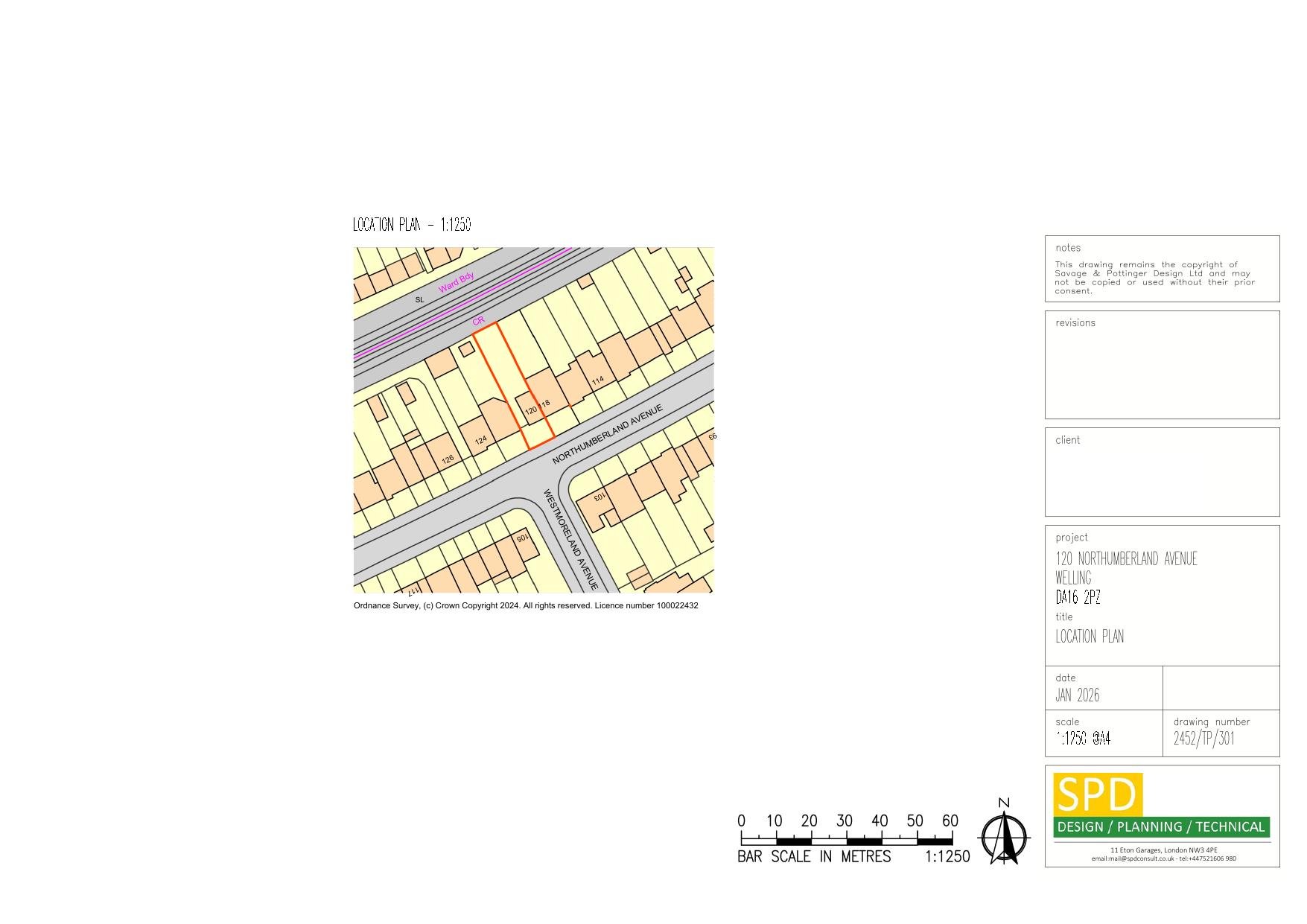
Task: Click the Northumberland Avenue street label
Action: point(607,435)
